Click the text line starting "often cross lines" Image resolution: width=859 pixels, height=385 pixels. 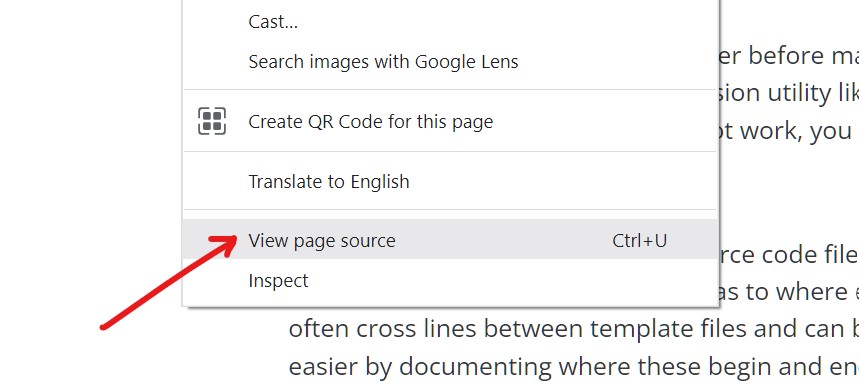(x=573, y=329)
